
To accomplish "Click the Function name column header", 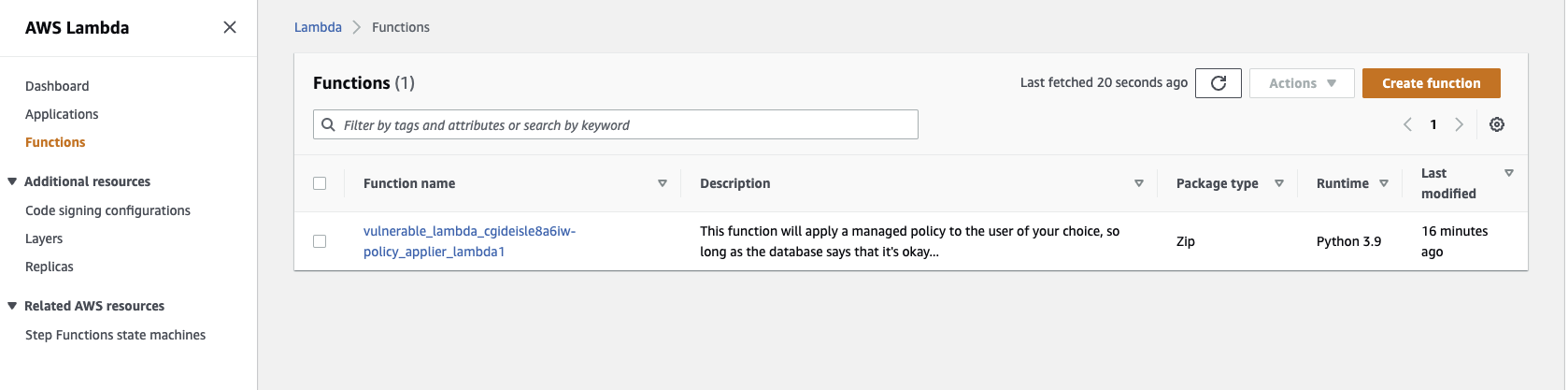I will [409, 183].
